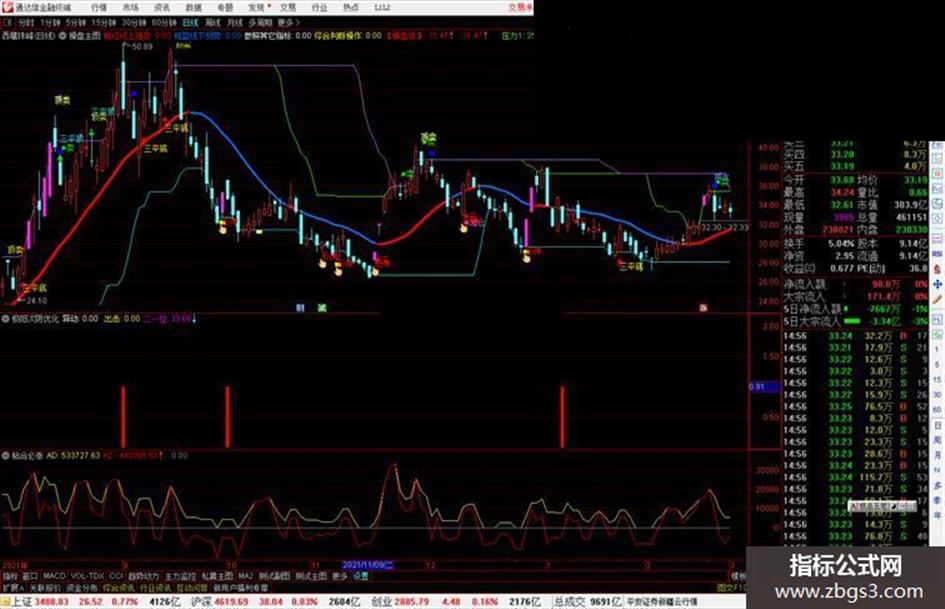Viewport: 945px width, 609px height.
Task: Switch chart to 15分钟 period
Action: 104,22
